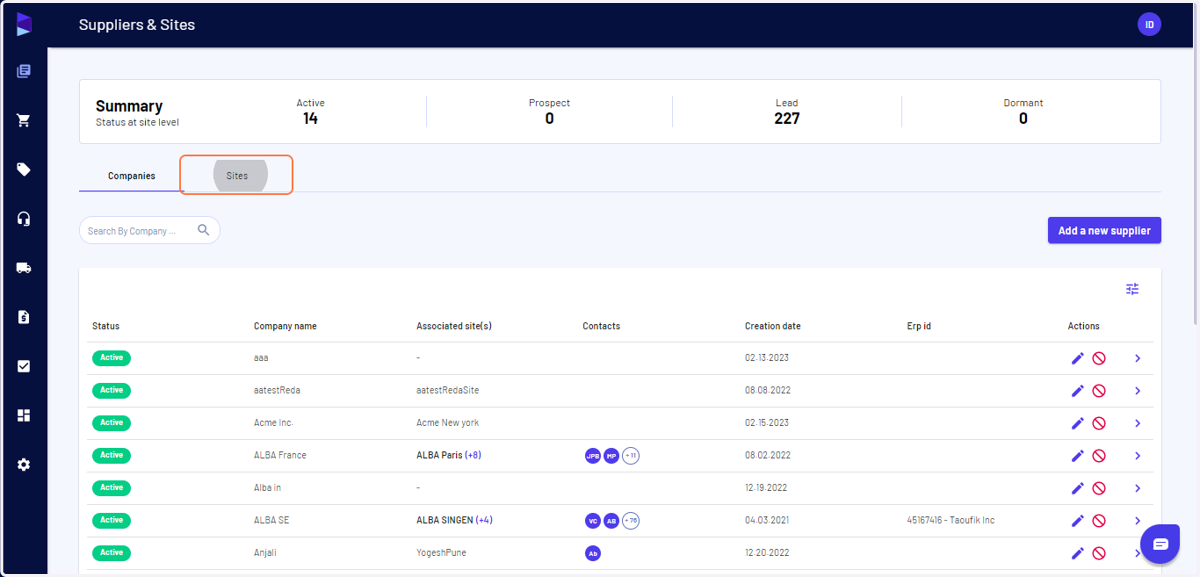Screen dimensions: 1200x577
Task: Click the page vertical scrollbar
Action: point(1195,165)
